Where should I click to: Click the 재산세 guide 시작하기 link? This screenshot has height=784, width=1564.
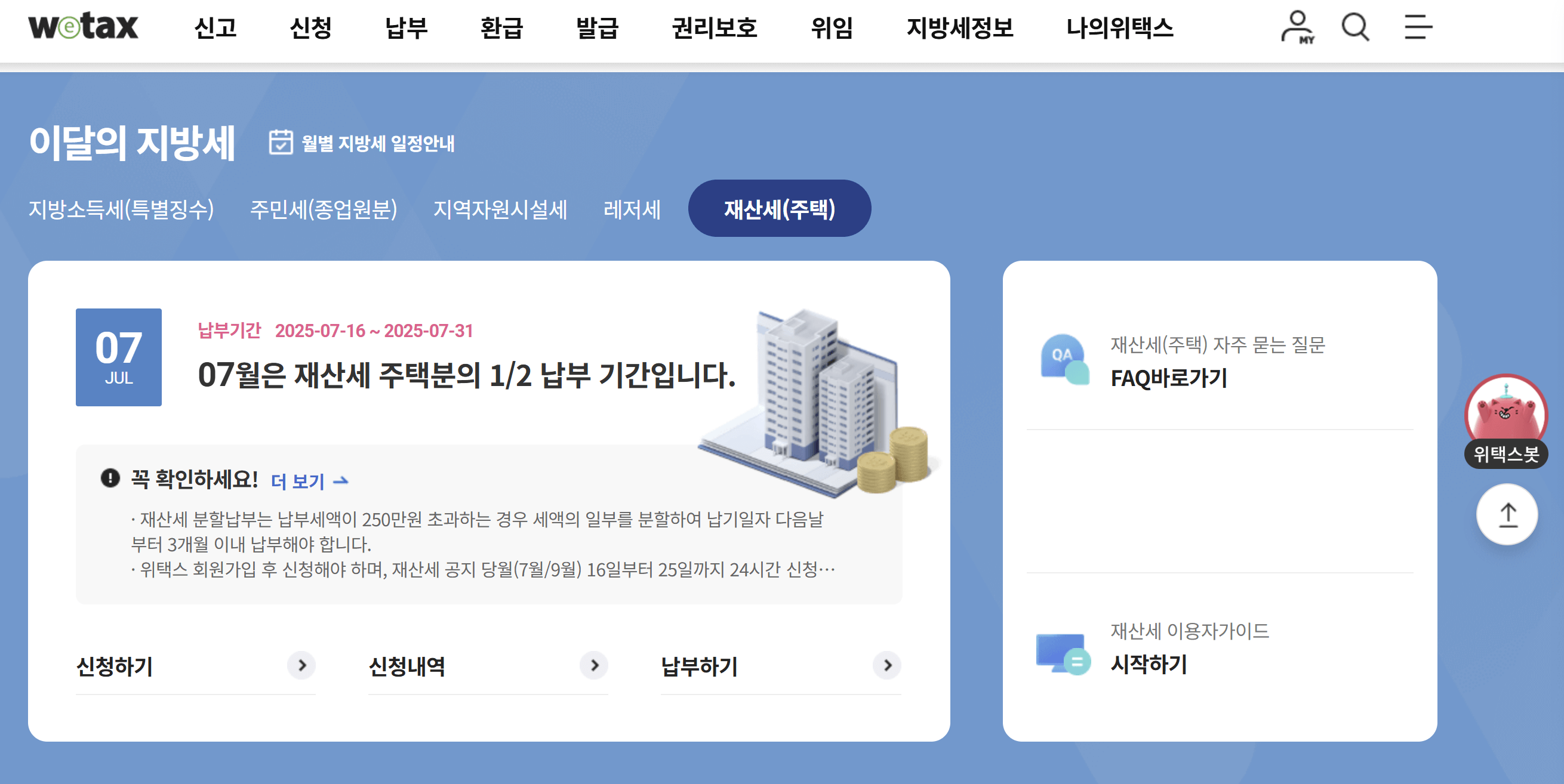tap(1149, 664)
